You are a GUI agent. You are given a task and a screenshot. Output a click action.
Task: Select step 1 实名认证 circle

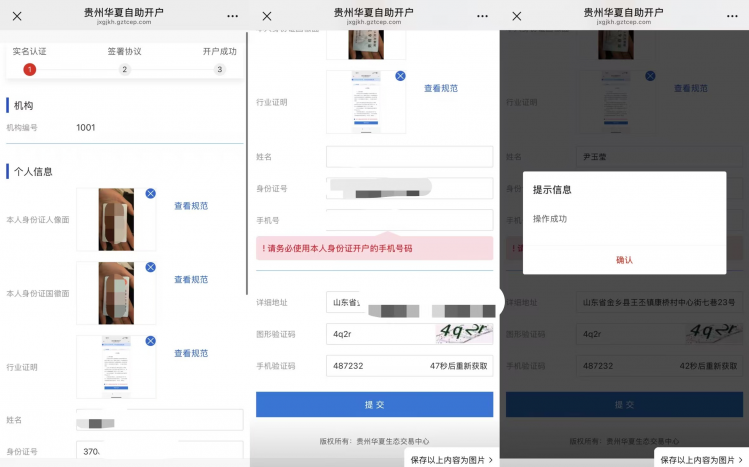coord(30,69)
